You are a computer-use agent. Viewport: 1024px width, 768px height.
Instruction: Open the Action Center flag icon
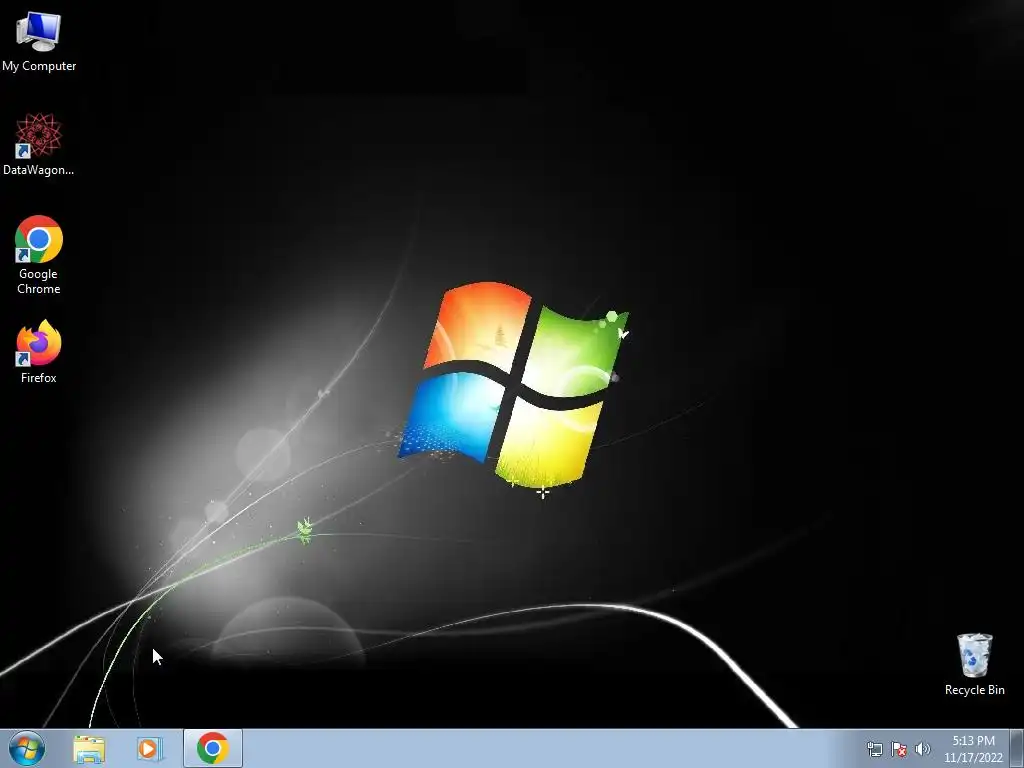(899, 749)
